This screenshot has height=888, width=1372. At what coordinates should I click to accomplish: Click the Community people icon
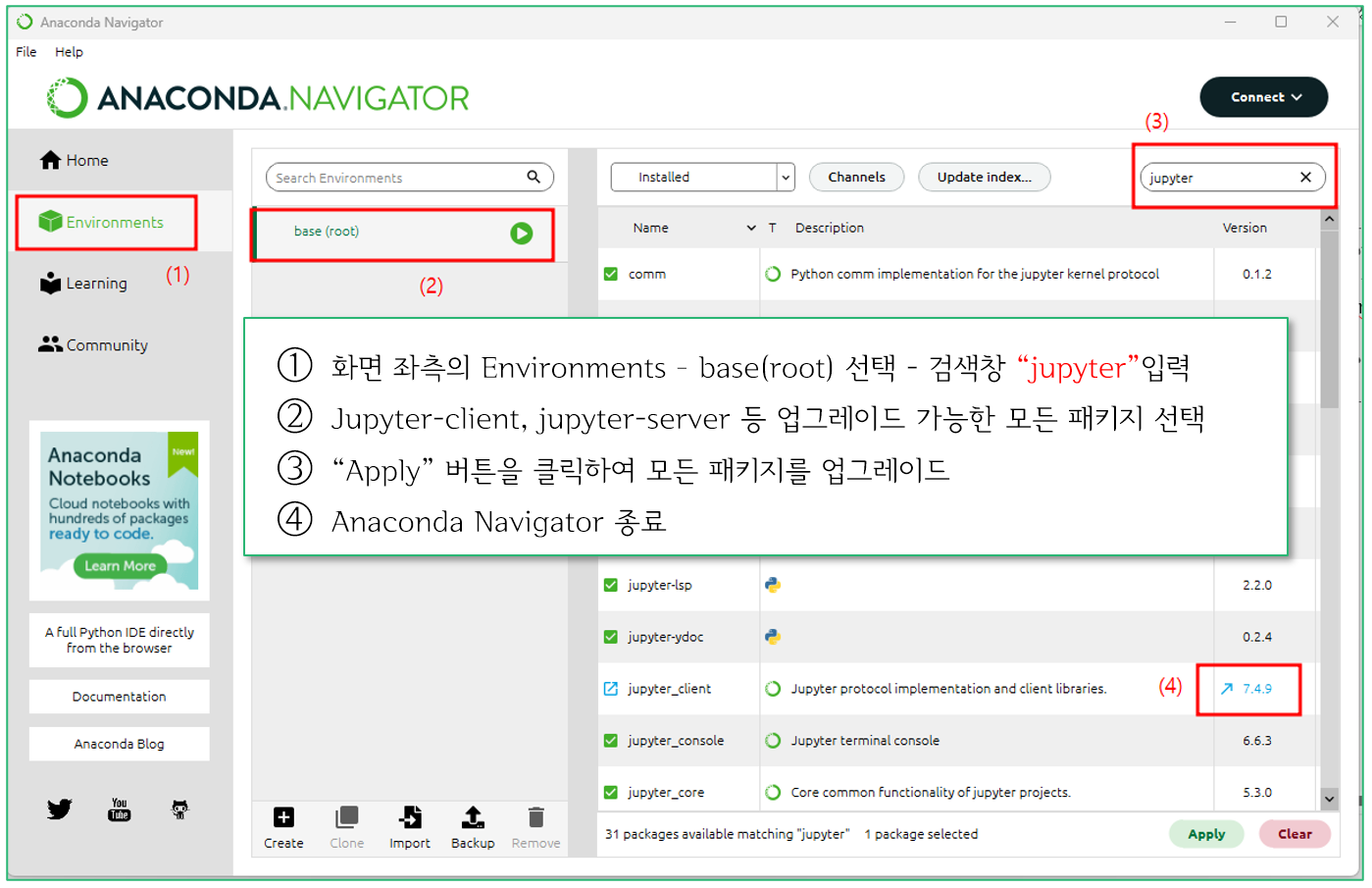50,344
